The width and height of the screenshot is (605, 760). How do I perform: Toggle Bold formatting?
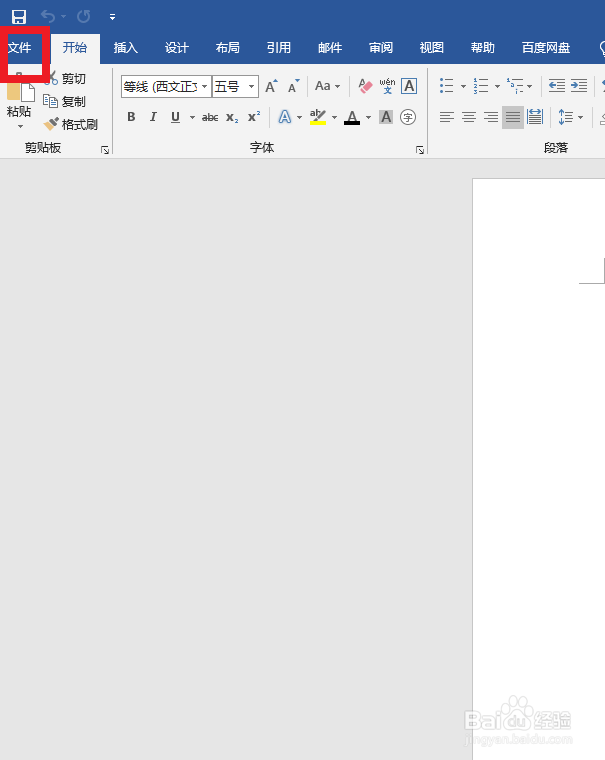coord(131,117)
